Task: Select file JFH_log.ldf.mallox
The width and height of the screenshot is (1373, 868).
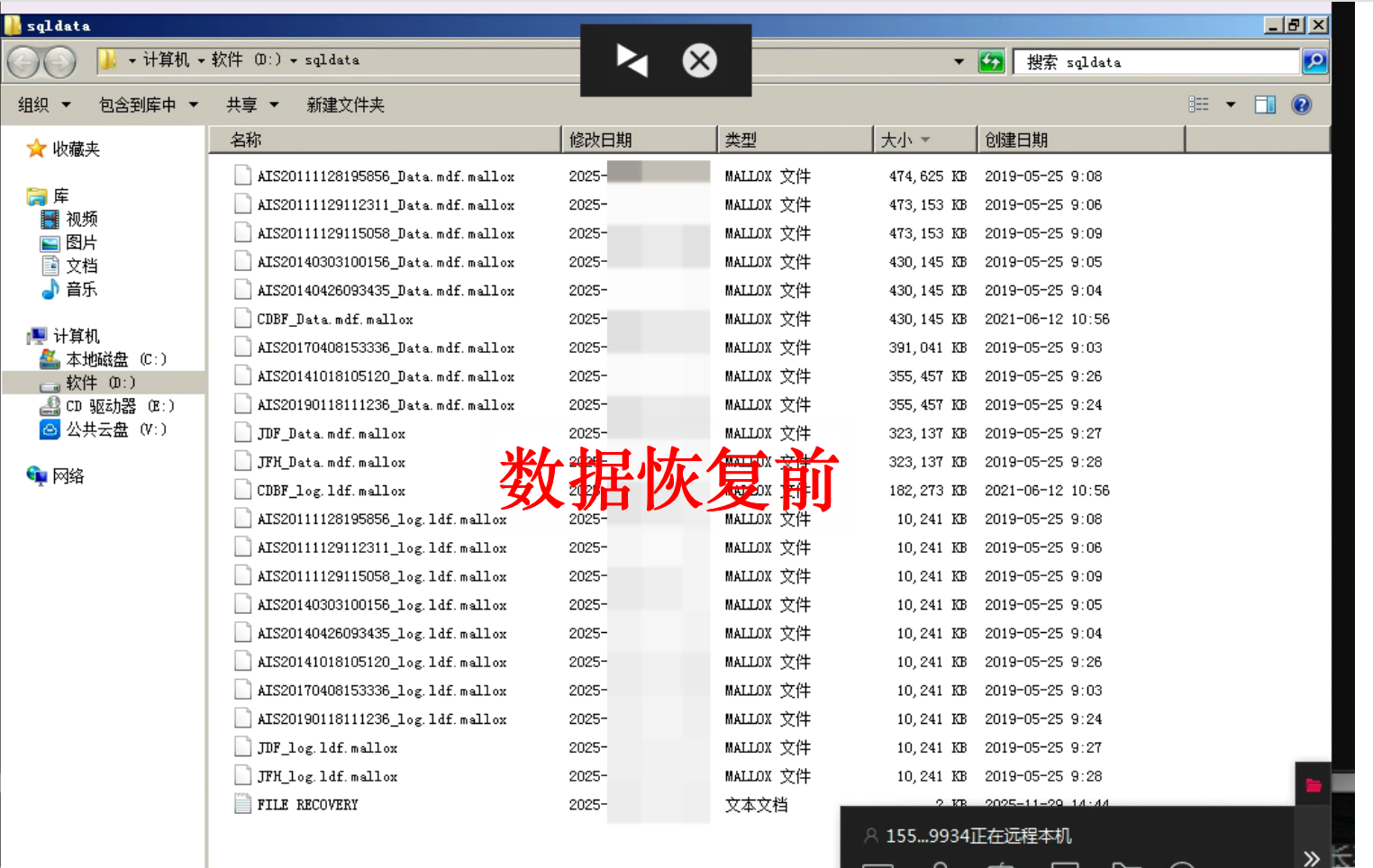Action: click(327, 776)
